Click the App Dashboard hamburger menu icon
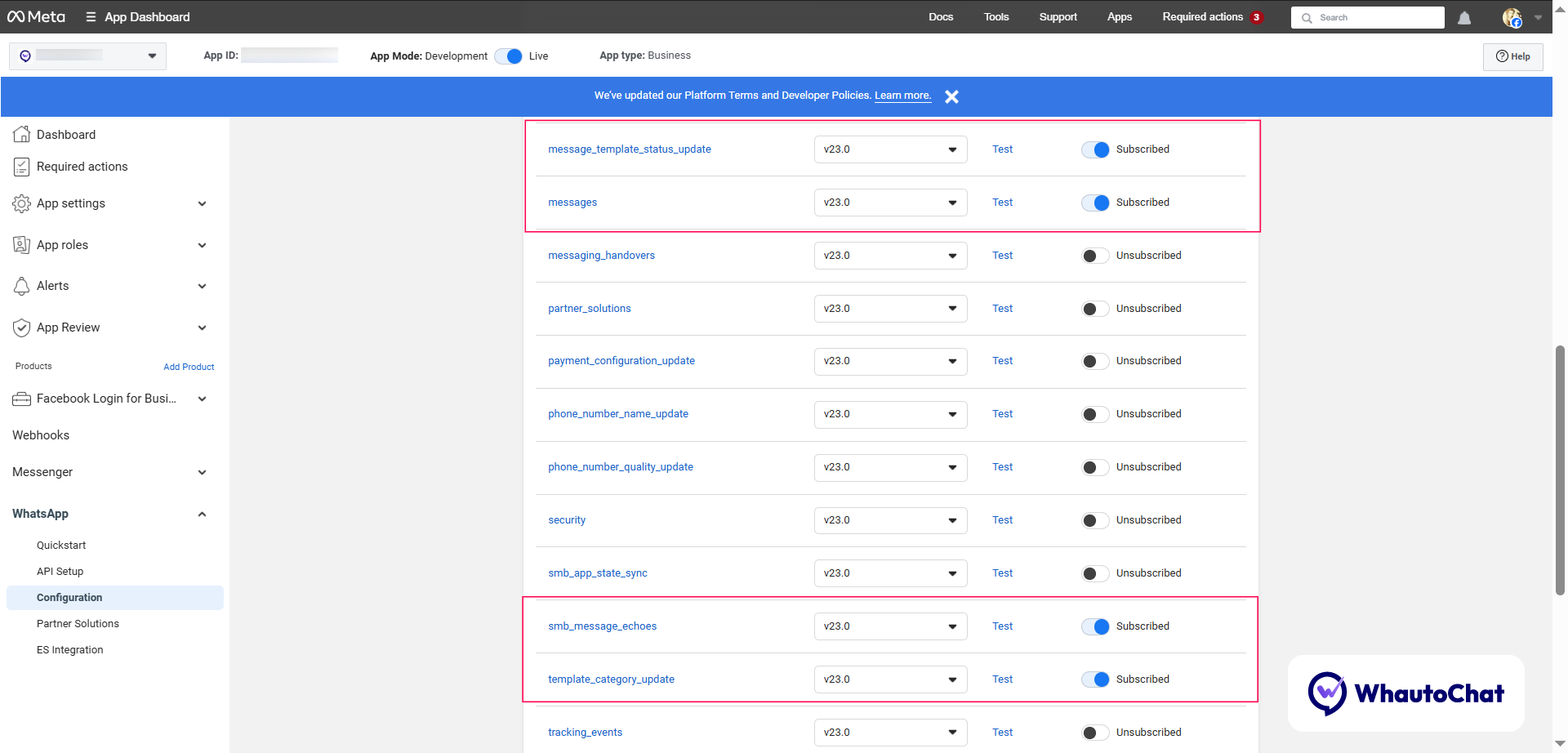The height and width of the screenshot is (753, 1568). tap(91, 17)
